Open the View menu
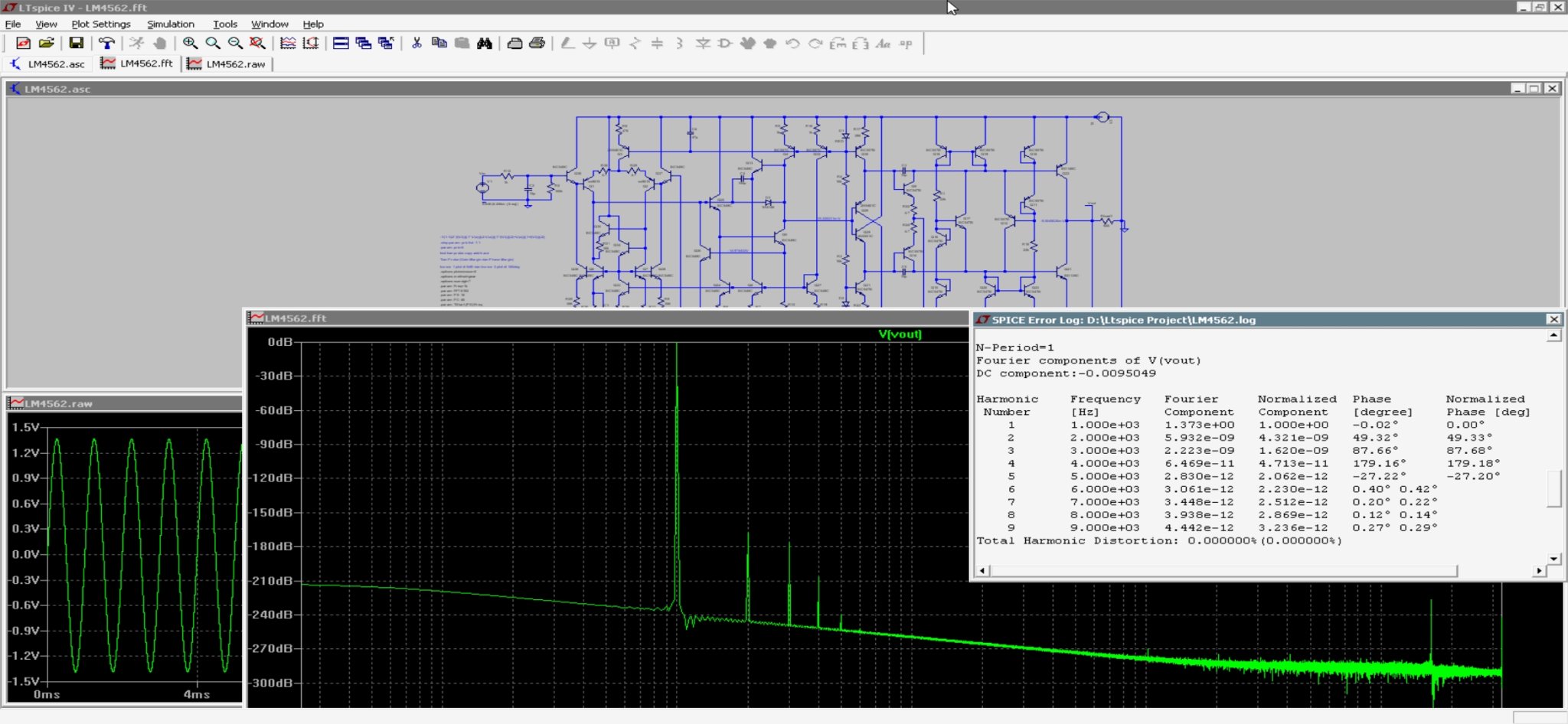Screen dimensions: 1568x724 tap(46, 24)
